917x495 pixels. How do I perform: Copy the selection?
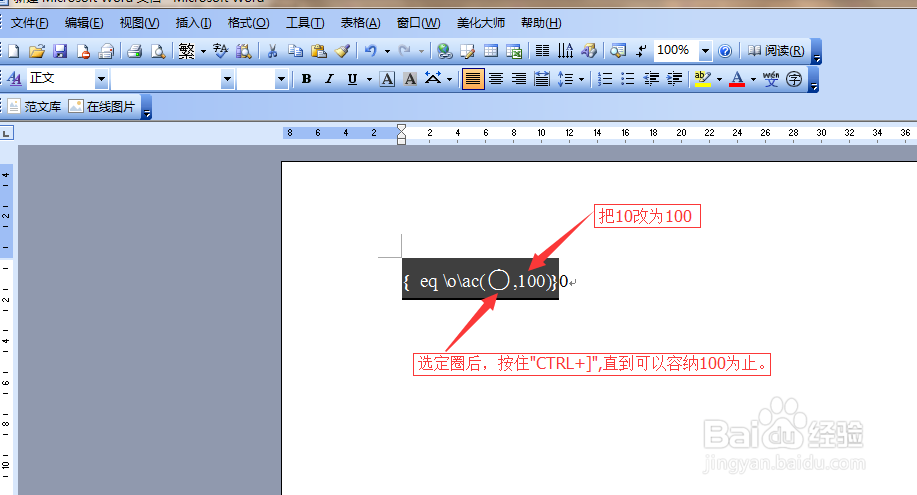click(x=295, y=51)
